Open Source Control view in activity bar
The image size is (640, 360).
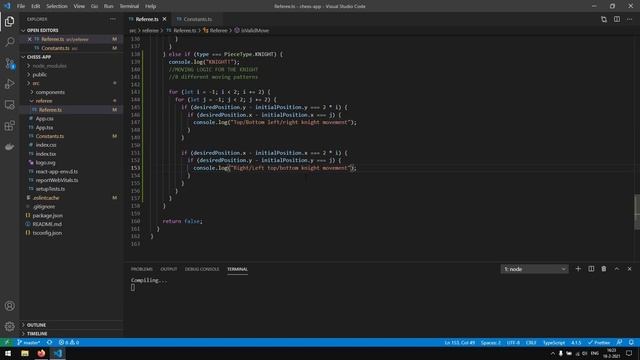tap(9, 63)
